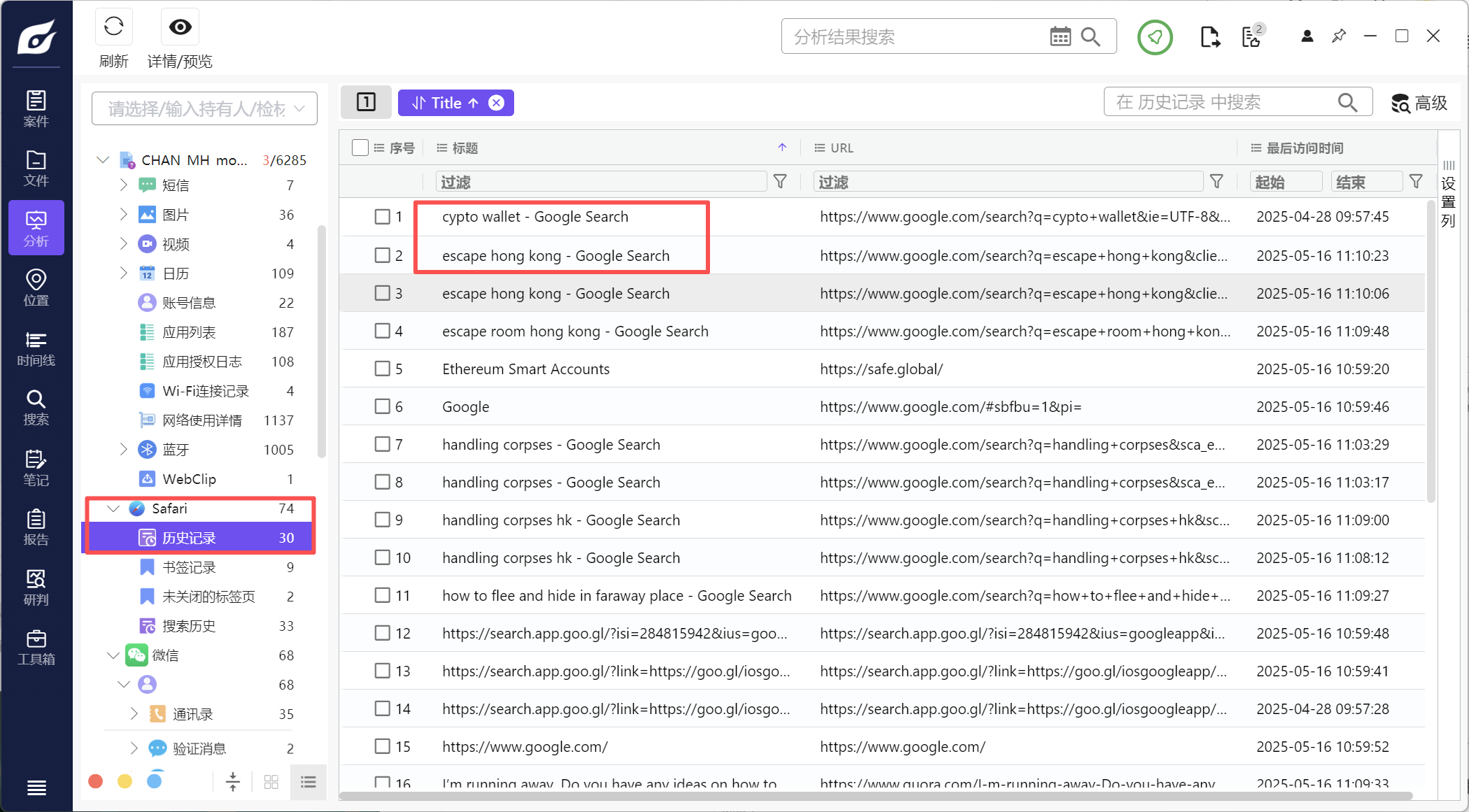Screen dimensions: 1469x812
Task: Click the 高级 advanced search button
Action: 1419,103
